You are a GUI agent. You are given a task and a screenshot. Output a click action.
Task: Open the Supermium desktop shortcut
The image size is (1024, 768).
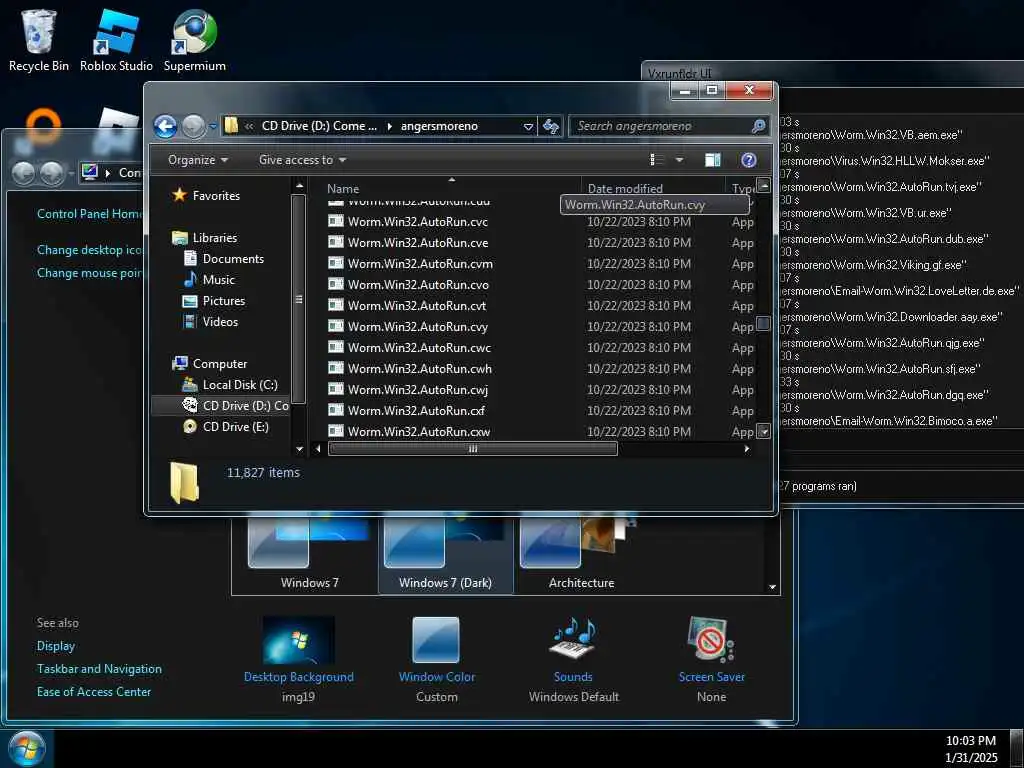195,40
